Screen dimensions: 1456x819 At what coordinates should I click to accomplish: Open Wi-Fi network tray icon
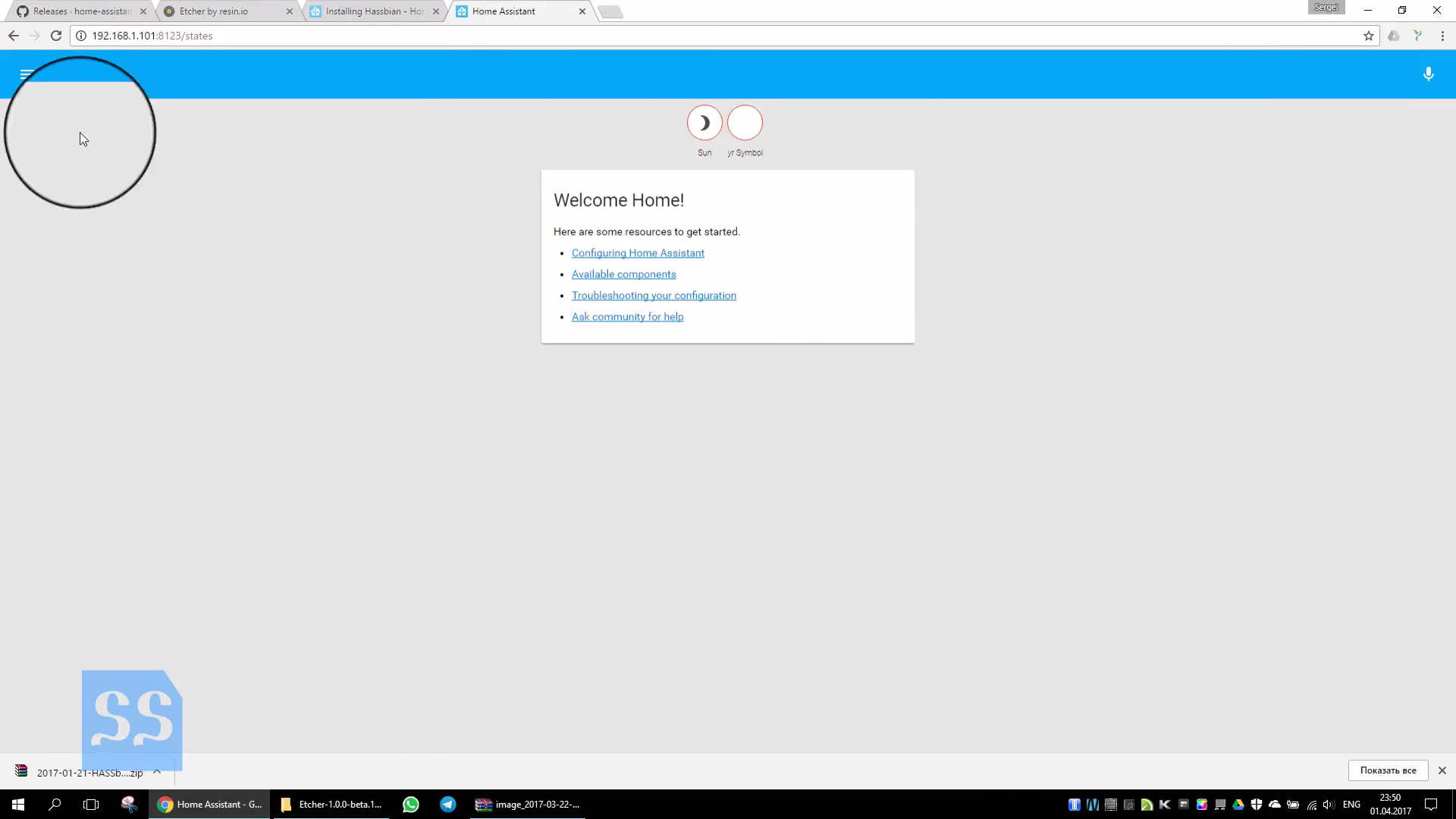coord(1311,805)
